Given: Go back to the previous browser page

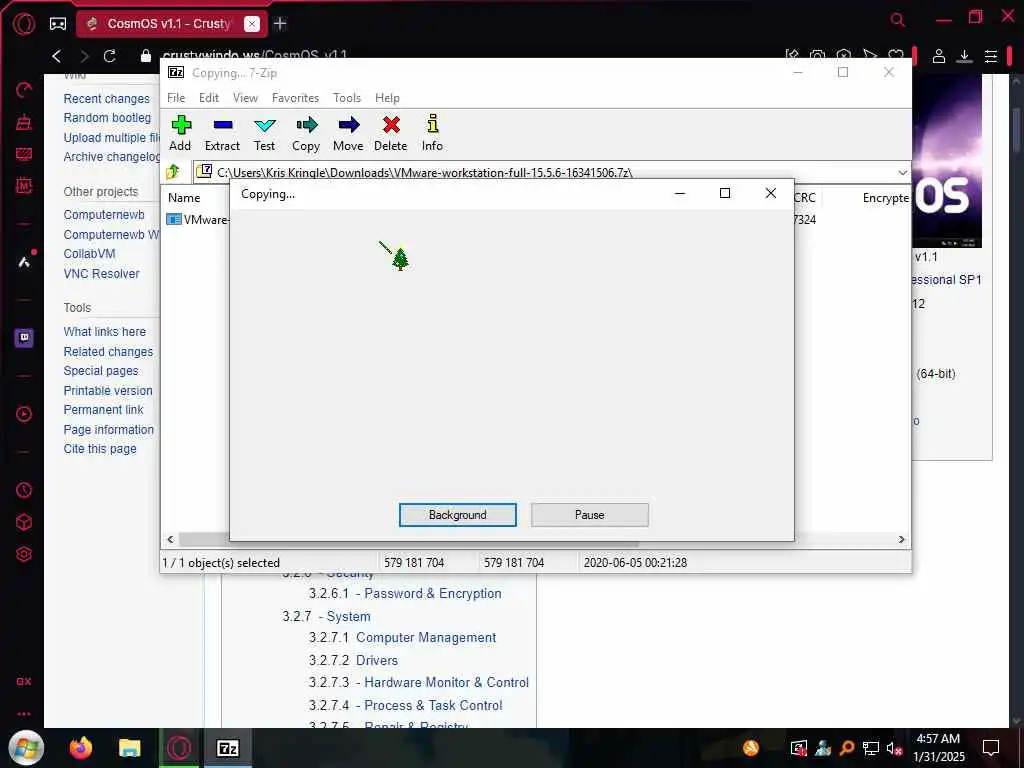Looking at the screenshot, I should point(57,56).
